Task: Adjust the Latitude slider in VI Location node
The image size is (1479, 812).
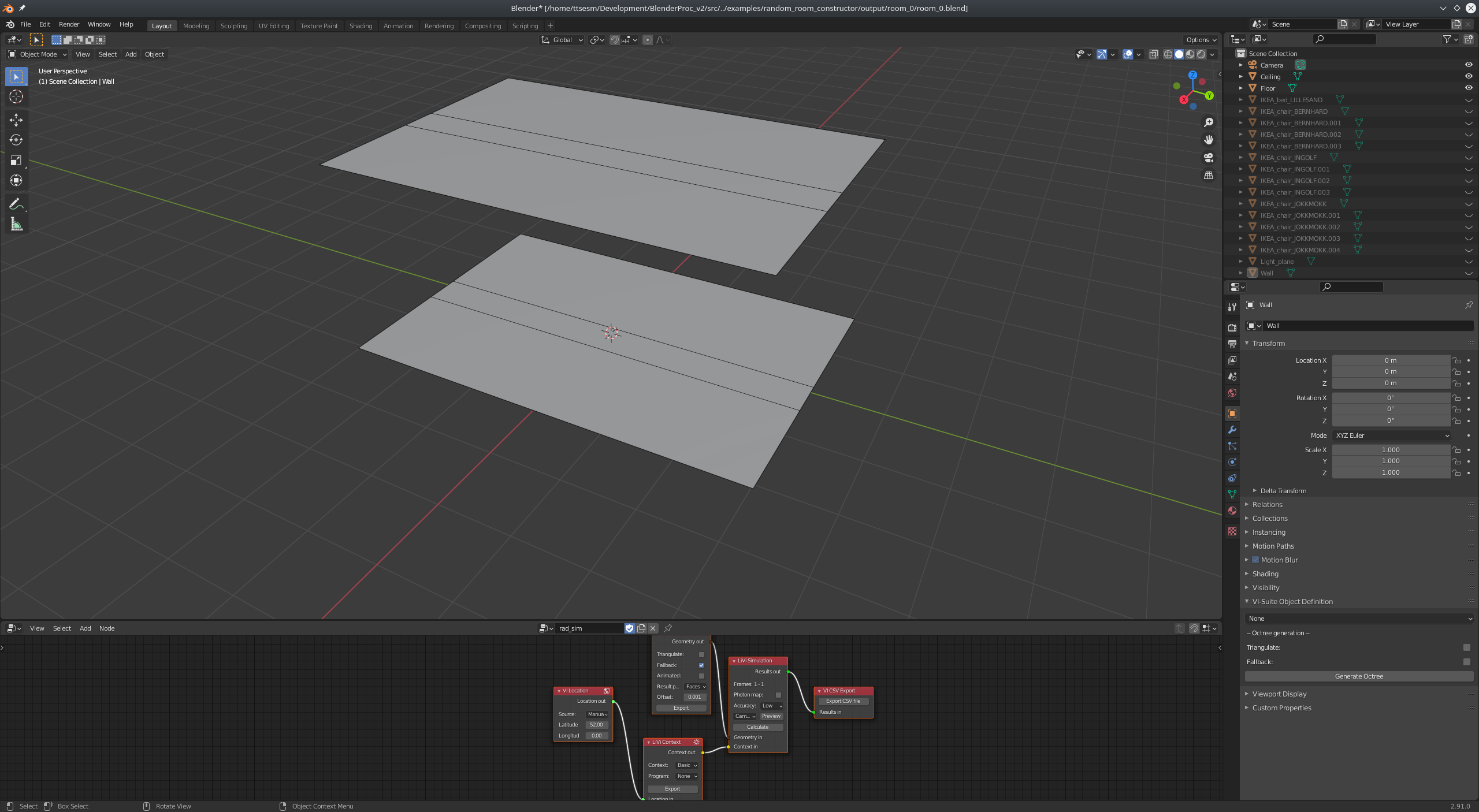Action: (x=596, y=724)
